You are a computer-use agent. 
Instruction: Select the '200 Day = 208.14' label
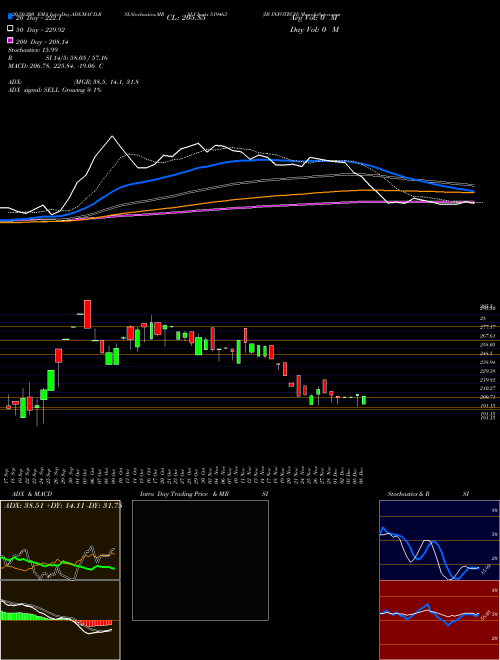[43, 42]
